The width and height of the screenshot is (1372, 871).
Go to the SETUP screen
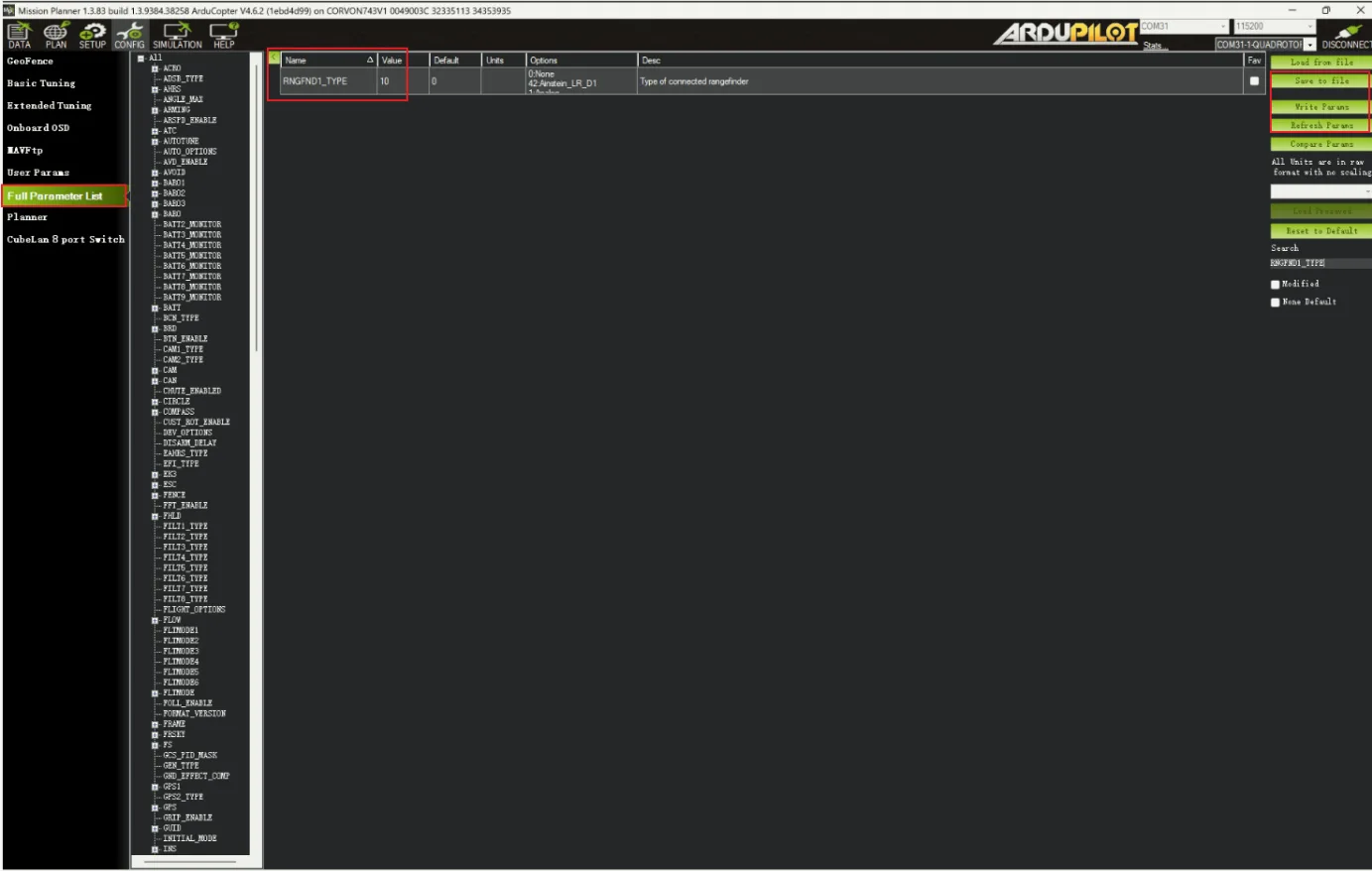pos(92,36)
